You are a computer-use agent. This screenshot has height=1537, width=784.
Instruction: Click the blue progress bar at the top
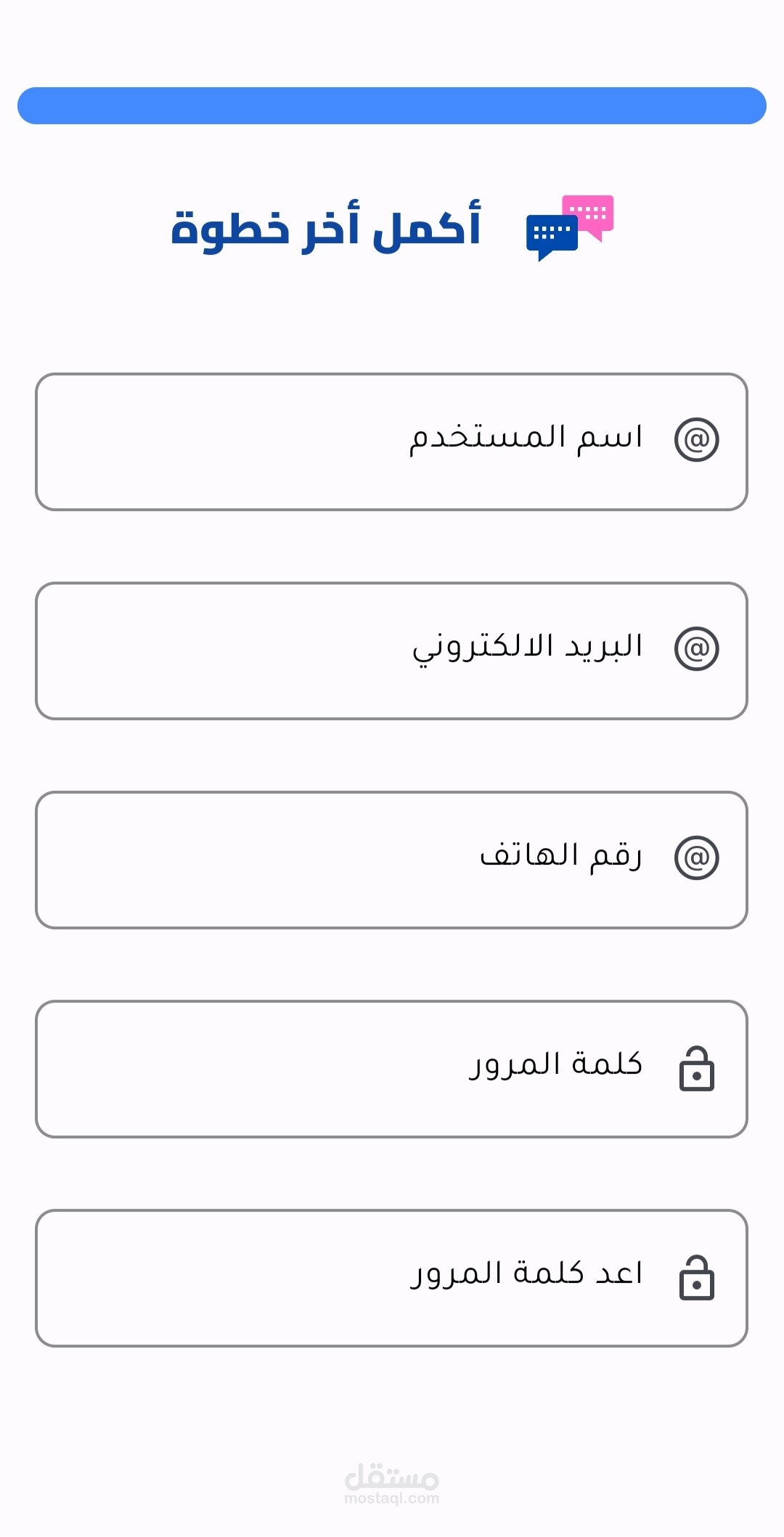(x=392, y=106)
